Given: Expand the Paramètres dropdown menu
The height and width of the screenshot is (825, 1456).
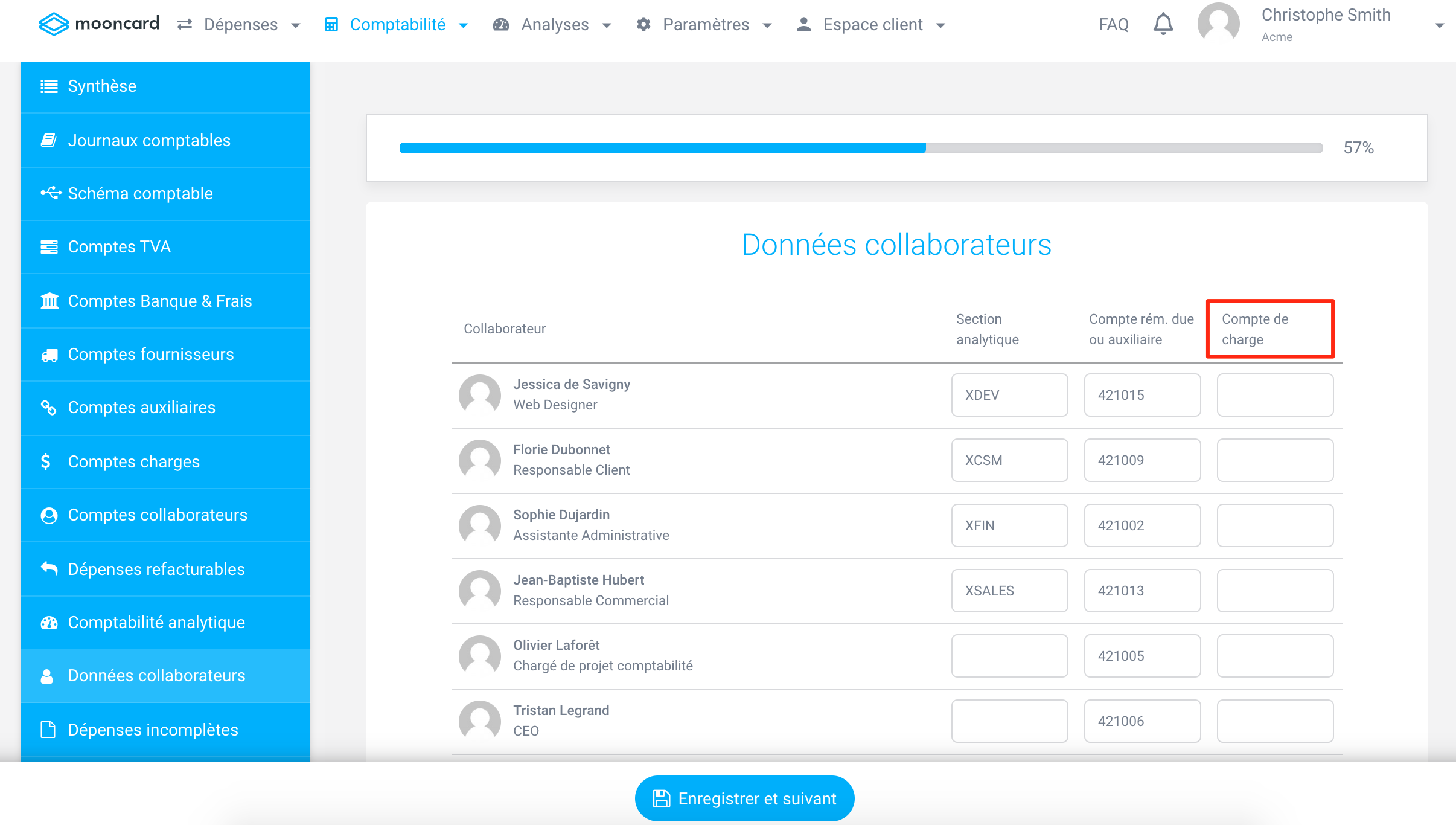Looking at the screenshot, I should tap(705, 24).
